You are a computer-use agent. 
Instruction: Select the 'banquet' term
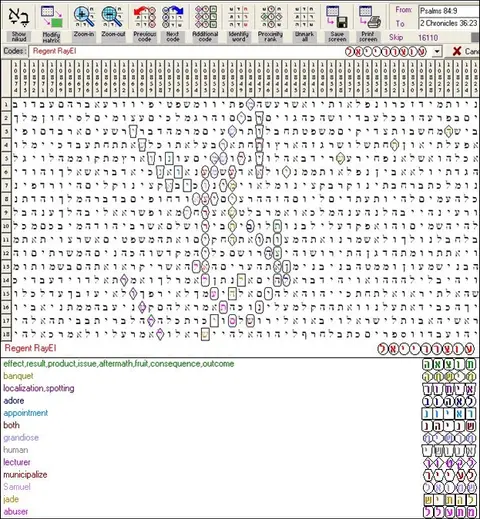pos(18,376)
